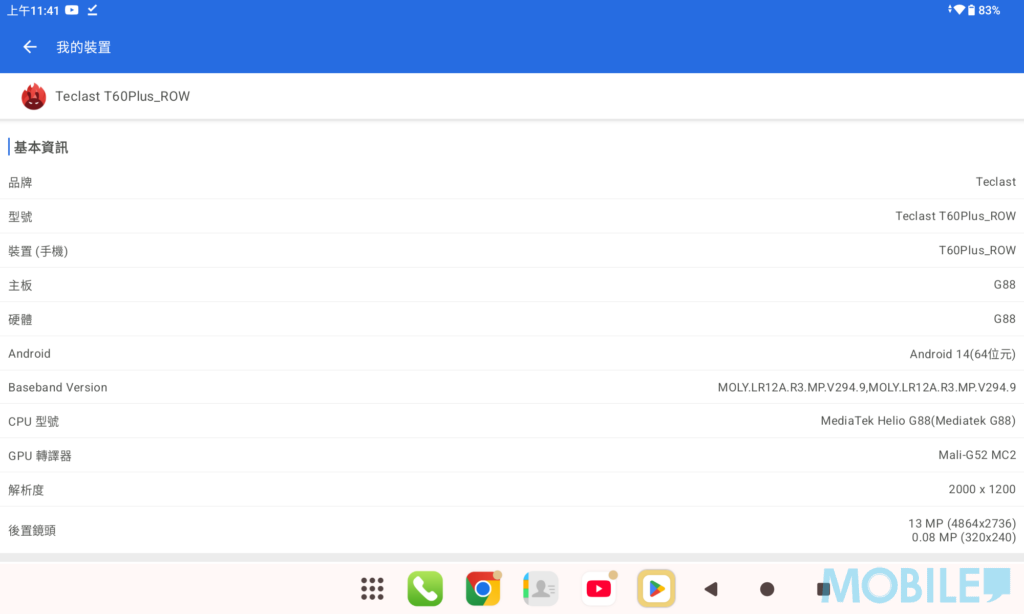This screenshot has width=1024, height=614.
Task: Tap the GPU 轉譯器 Mali-G52 MC2 row
Action: [512, 456]
